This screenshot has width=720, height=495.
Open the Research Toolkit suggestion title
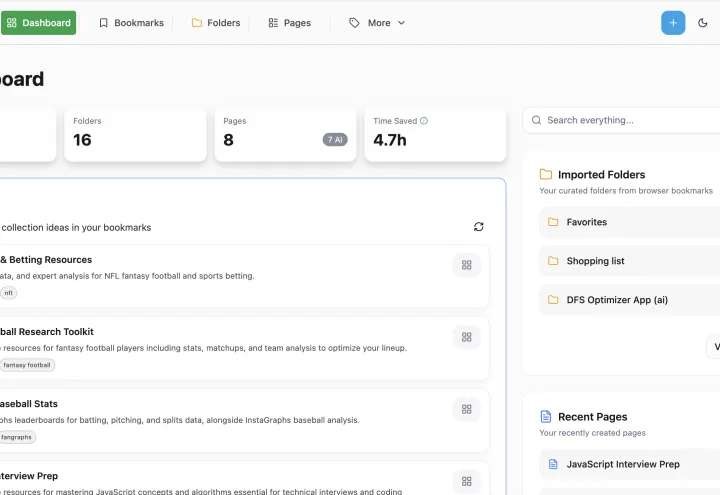coord(47,332)
